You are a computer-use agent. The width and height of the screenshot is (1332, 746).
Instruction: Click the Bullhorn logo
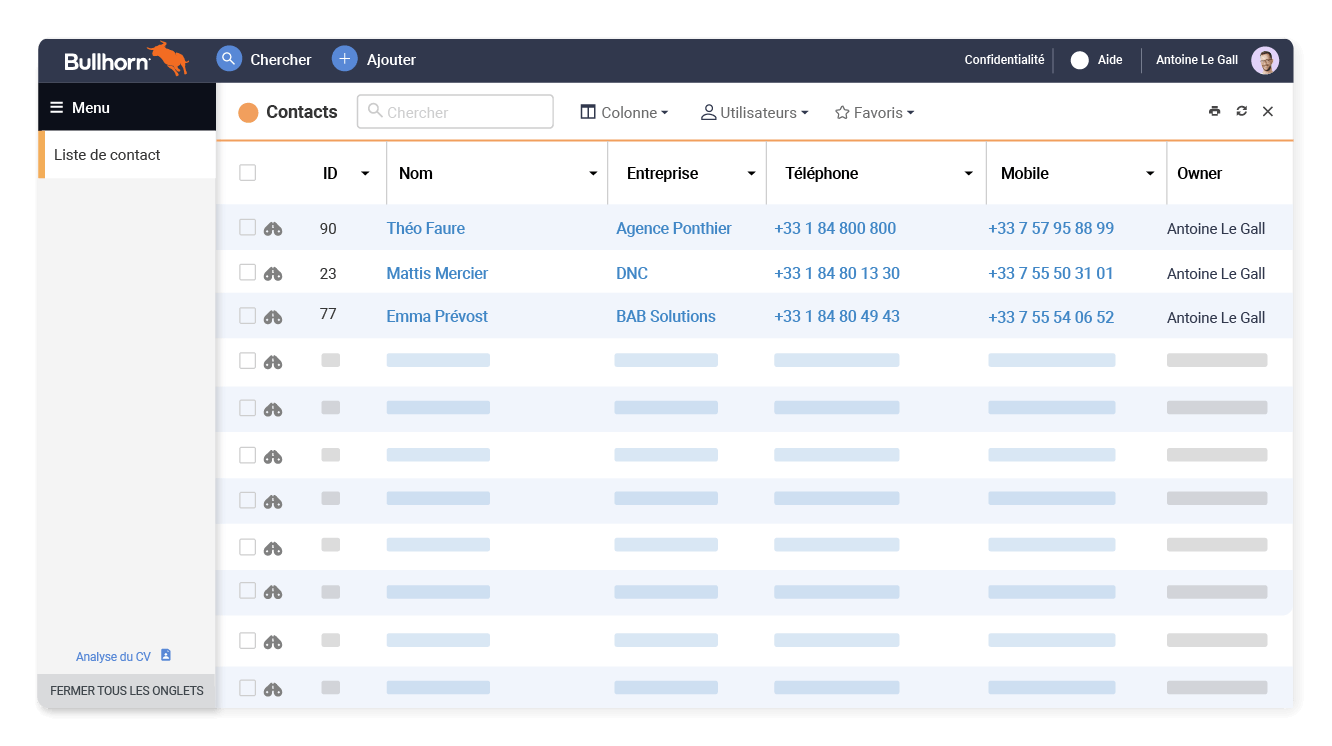click(x=125, y=60)
